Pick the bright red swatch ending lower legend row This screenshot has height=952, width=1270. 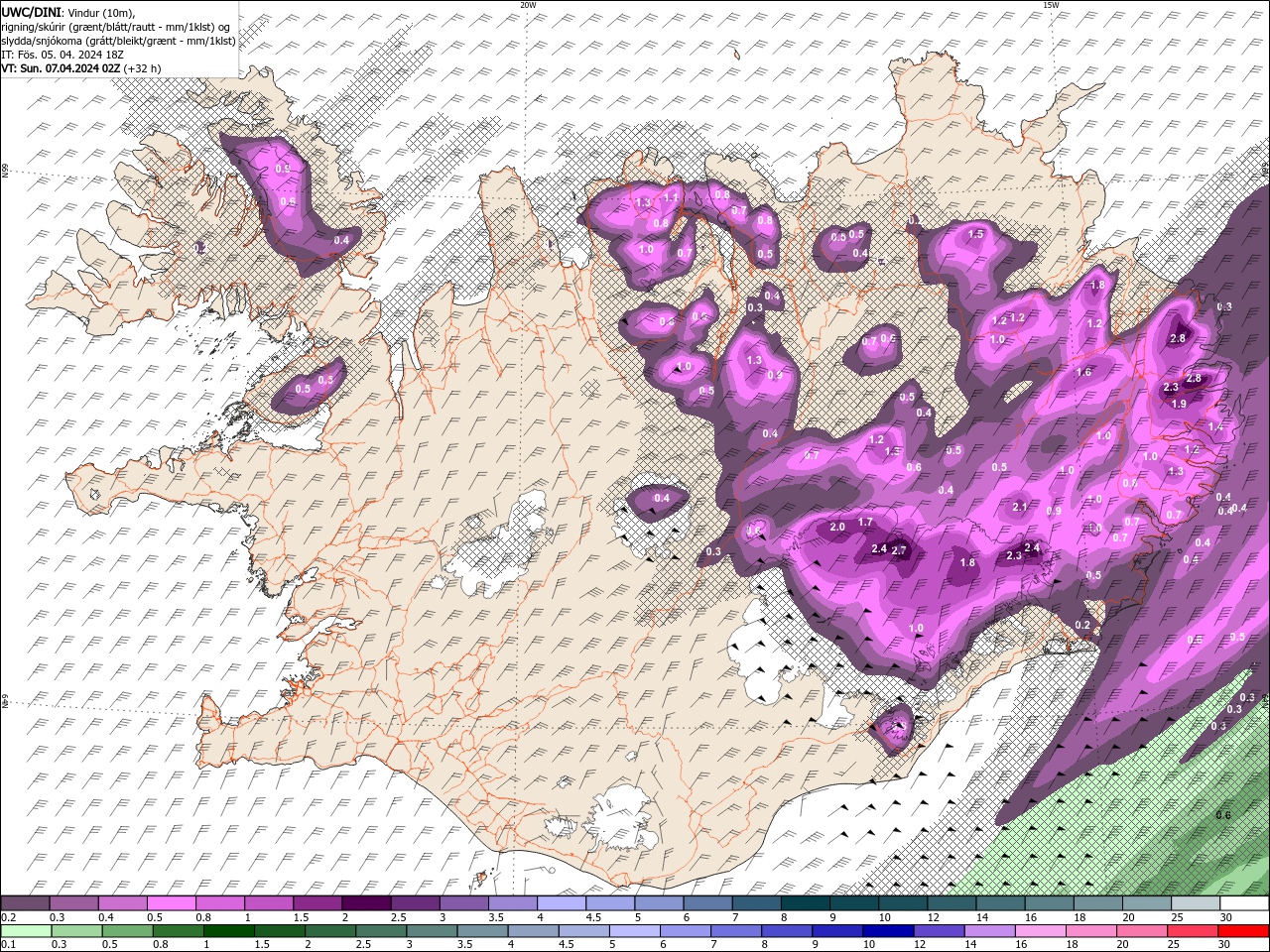[1243, 931]
